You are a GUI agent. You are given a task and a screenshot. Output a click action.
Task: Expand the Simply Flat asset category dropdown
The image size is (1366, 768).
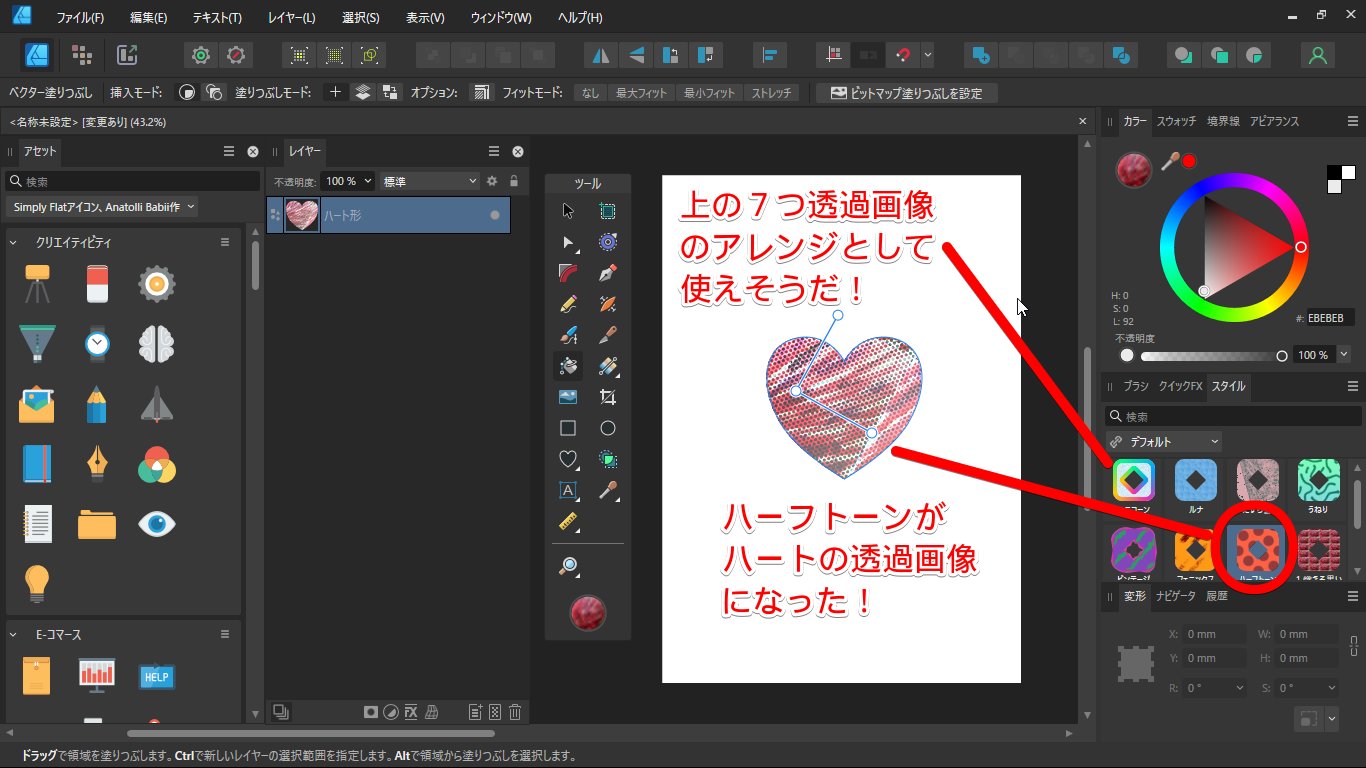click(102, 207)
